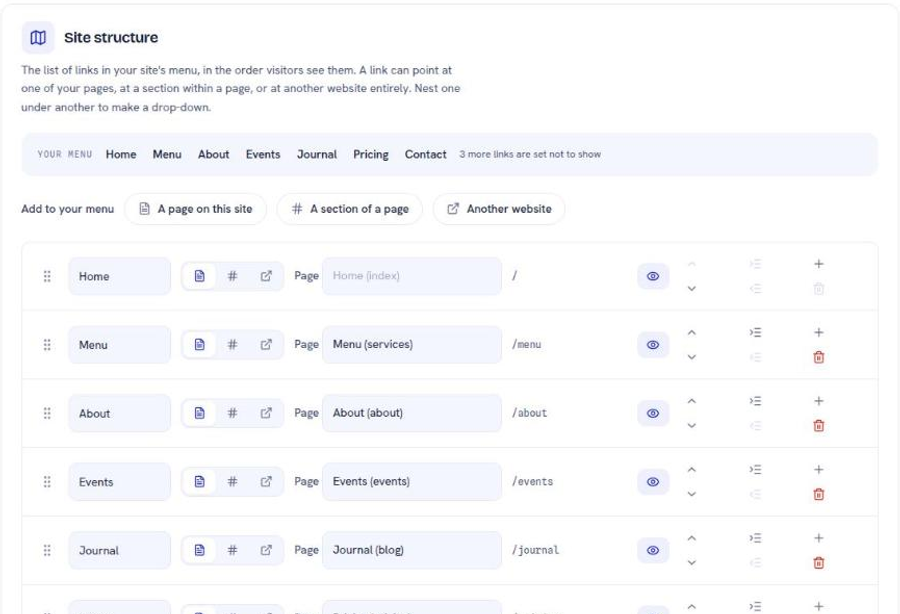Image resolution: width=900 pixels, height=614 pixels.
Task: Click Contact in the menu preview
Action: [x=425, y=154]
